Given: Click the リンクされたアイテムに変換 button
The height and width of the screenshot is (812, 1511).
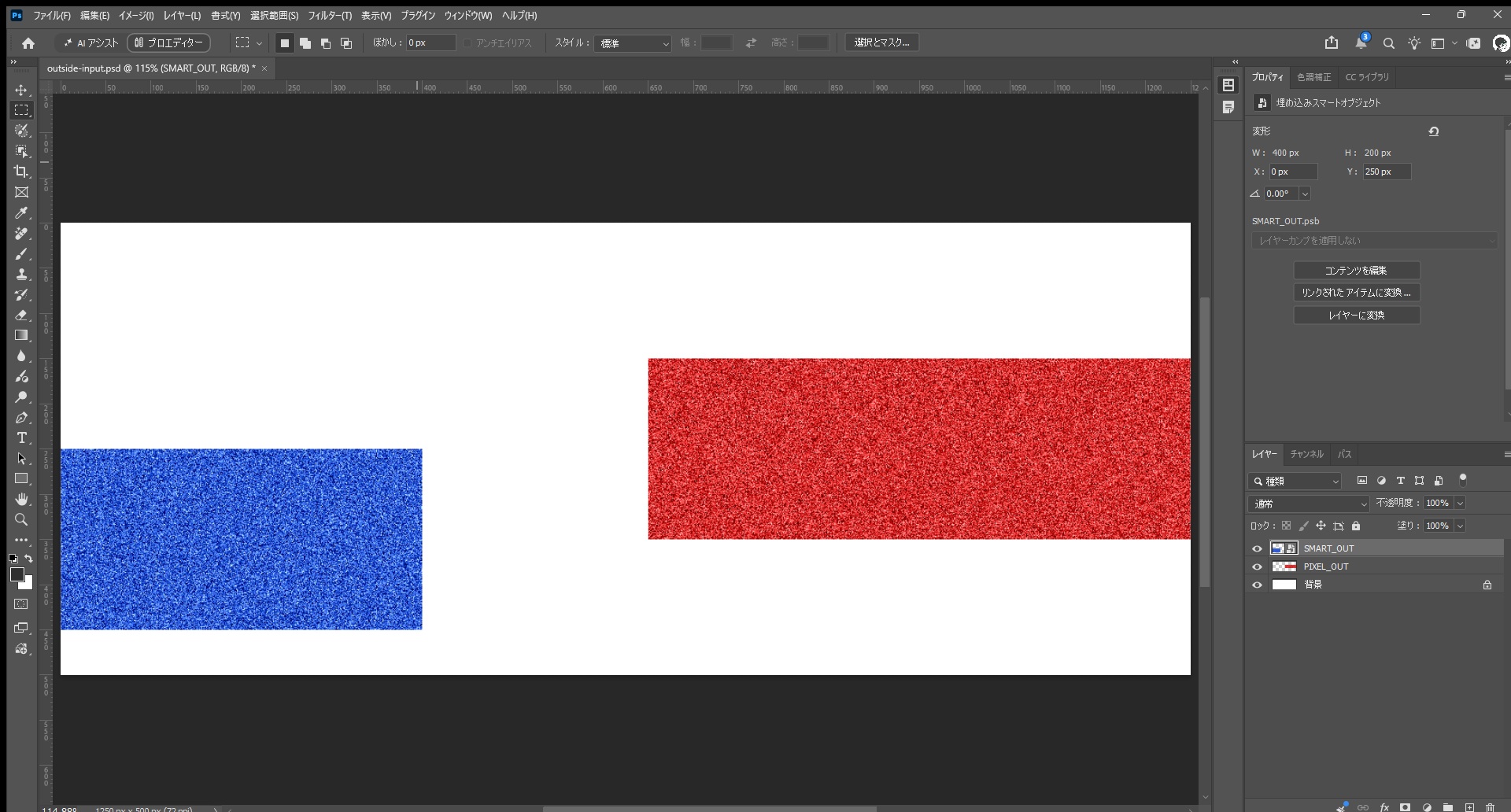Looking at the screenshot, I should click(1357, 293).
